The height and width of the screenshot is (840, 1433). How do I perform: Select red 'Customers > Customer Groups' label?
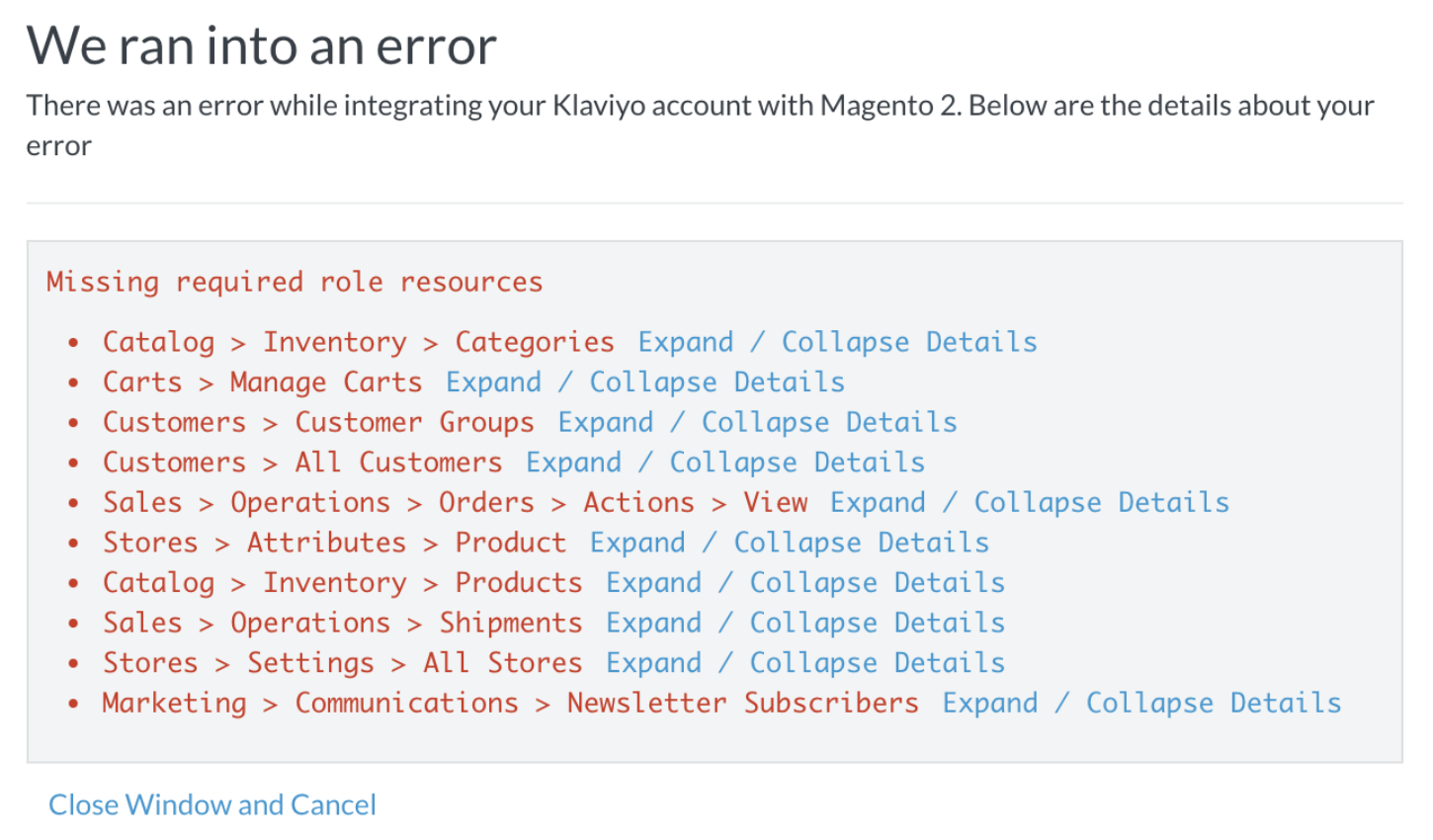pos(318,423)
